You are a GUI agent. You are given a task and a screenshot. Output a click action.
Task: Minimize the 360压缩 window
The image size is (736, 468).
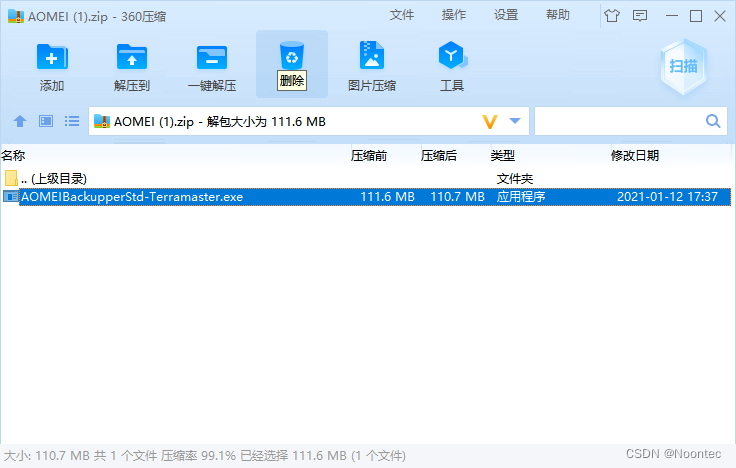pos(672,16)
